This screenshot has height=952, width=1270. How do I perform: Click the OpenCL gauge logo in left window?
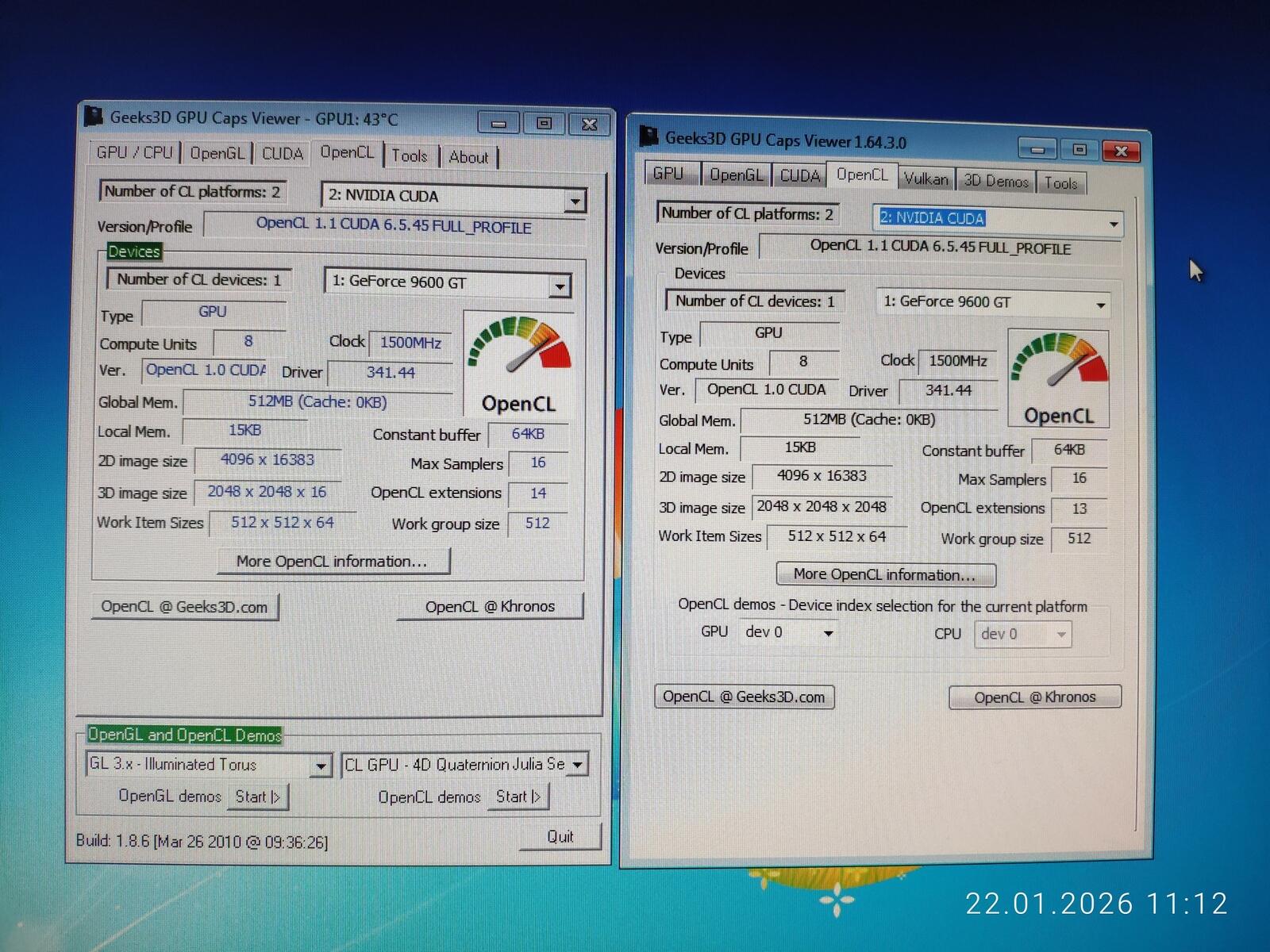click(x=518, y=365)
